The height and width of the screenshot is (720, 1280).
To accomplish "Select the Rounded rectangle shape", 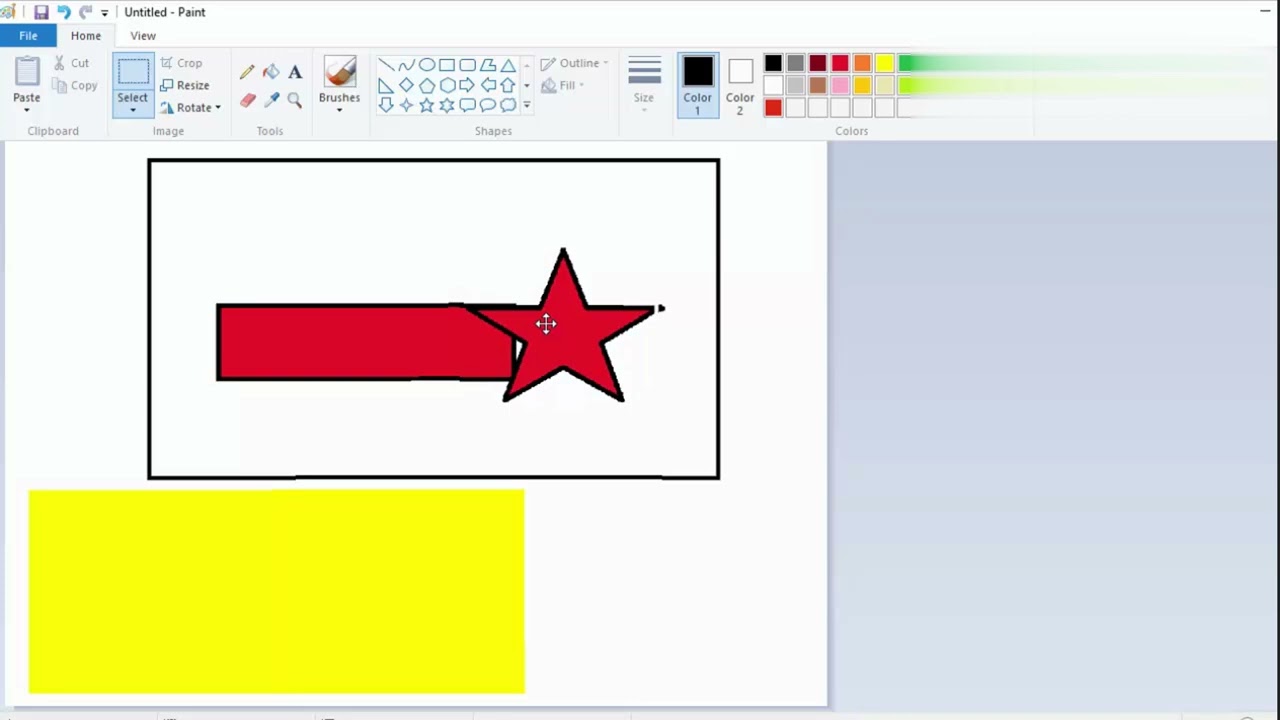I will point(467,65).
